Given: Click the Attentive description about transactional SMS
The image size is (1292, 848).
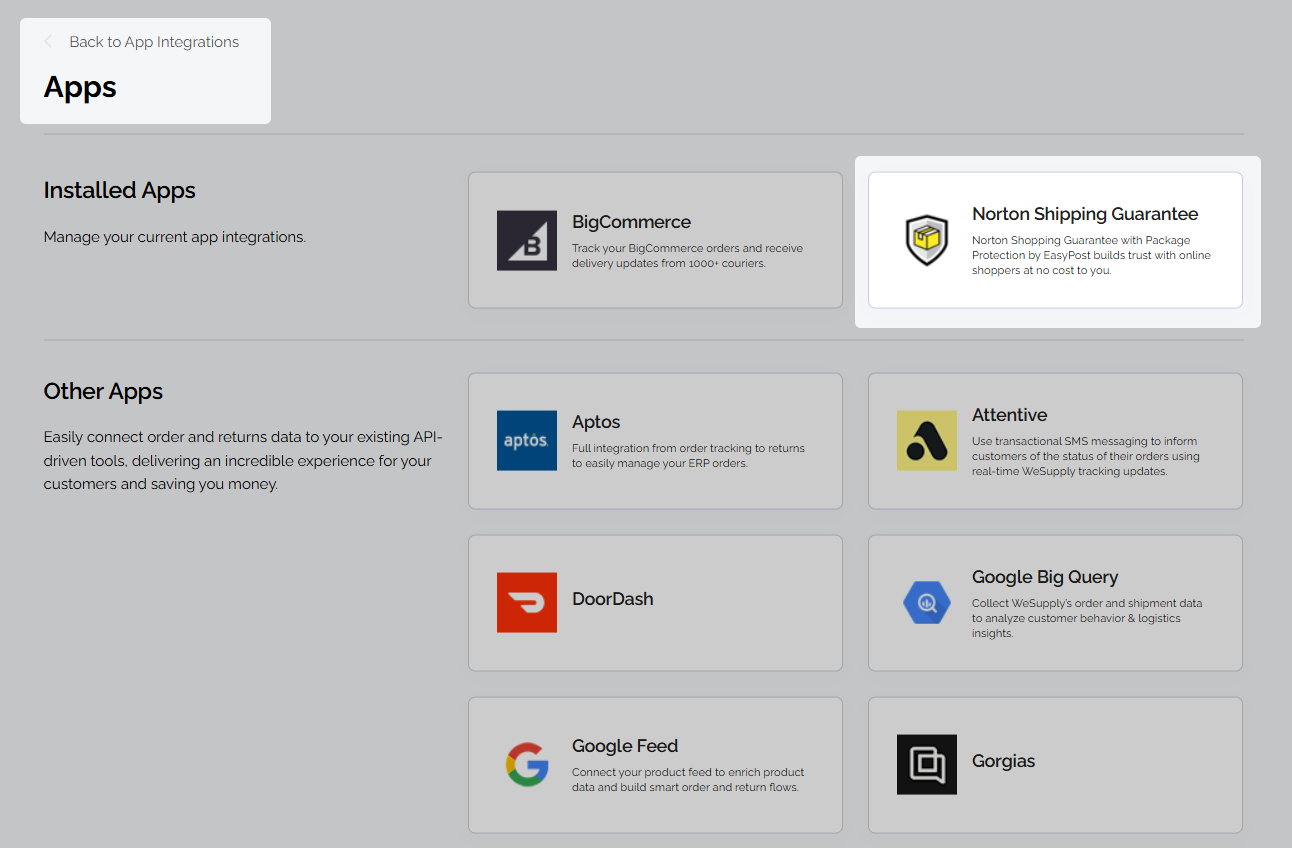Looking at the screenshot, I should (1086, 456).
